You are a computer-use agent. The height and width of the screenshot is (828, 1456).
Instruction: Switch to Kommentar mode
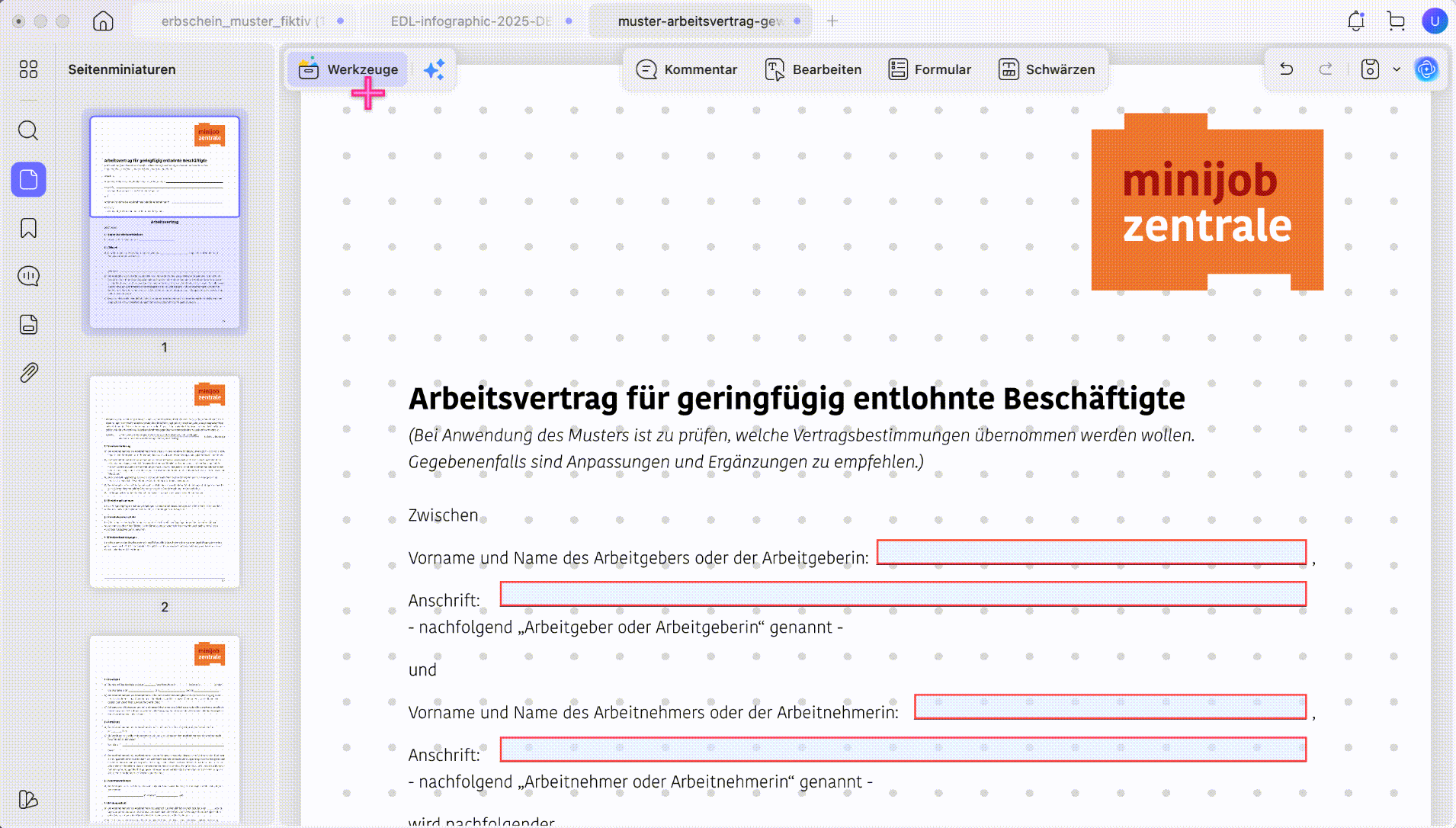686,69
